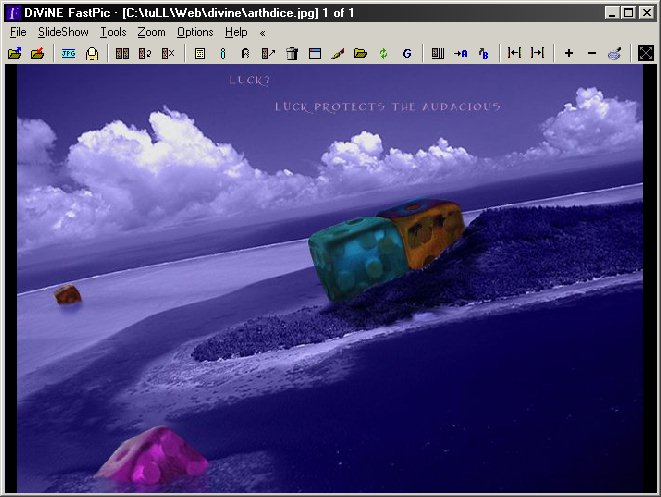Collapse menu bar with « chevron
The image size is (661, 497).
[x=263, y=32]
